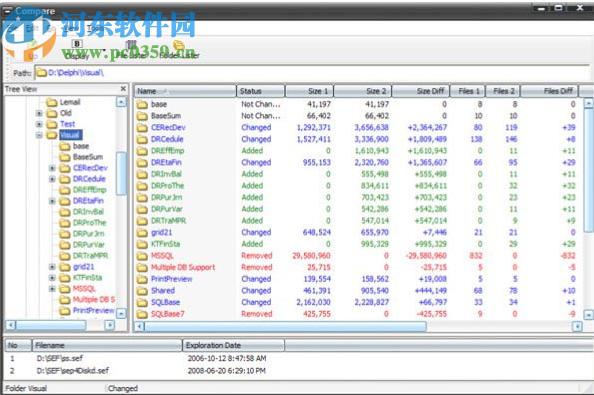The height and width of the screenshot is (395, 594).
Task: Click Size 1 value 29,580,960
Action: [x=311, y=256]
